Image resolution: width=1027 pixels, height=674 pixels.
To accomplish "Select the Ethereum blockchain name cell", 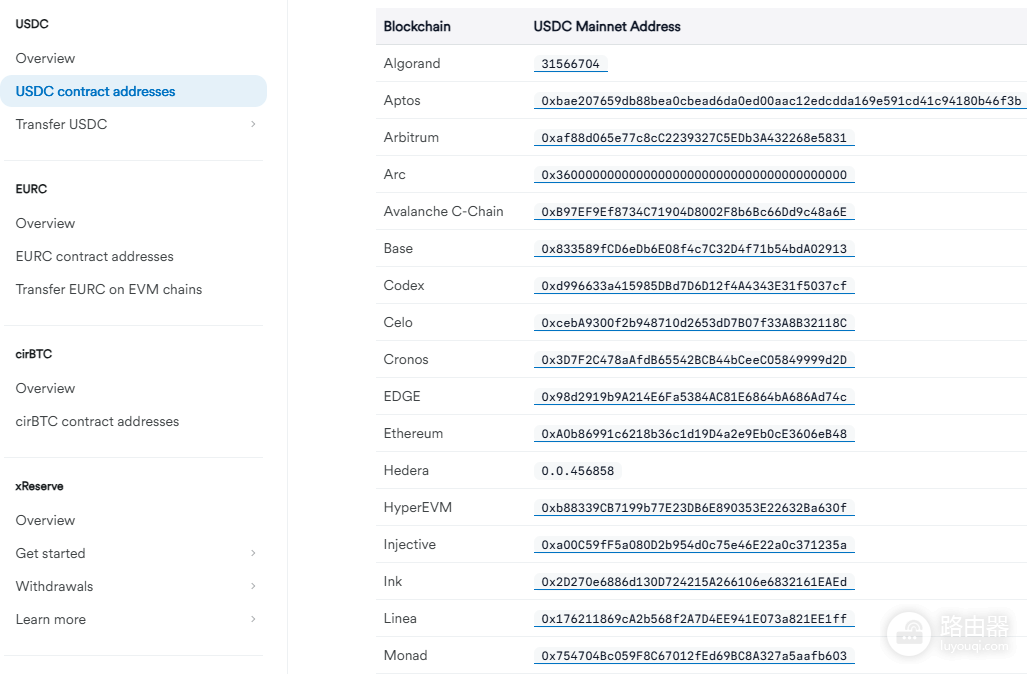I will tap(413, 433).
